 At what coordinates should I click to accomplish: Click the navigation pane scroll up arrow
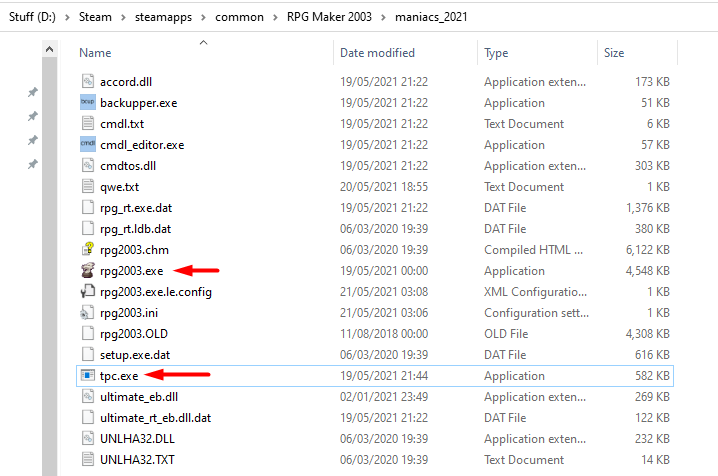click(49, 49)
